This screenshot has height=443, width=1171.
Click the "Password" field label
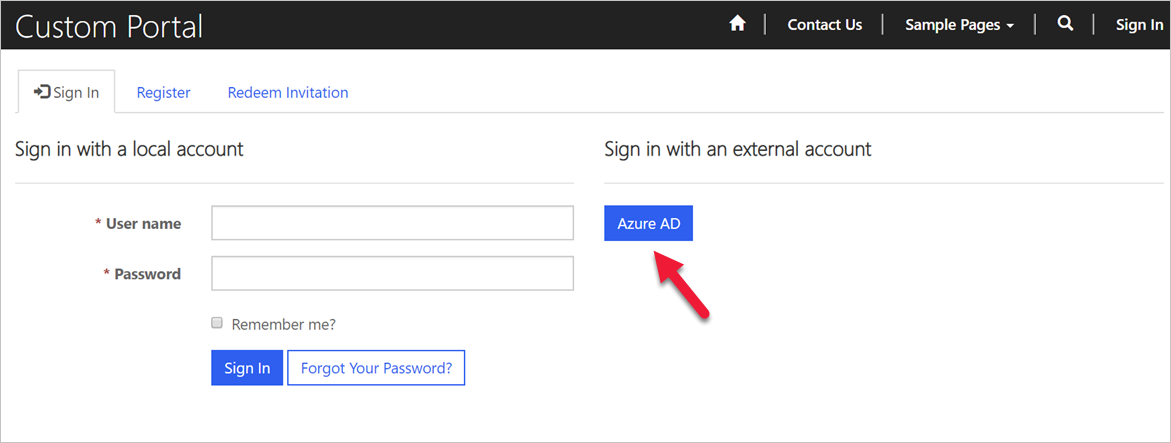(147, 274)
